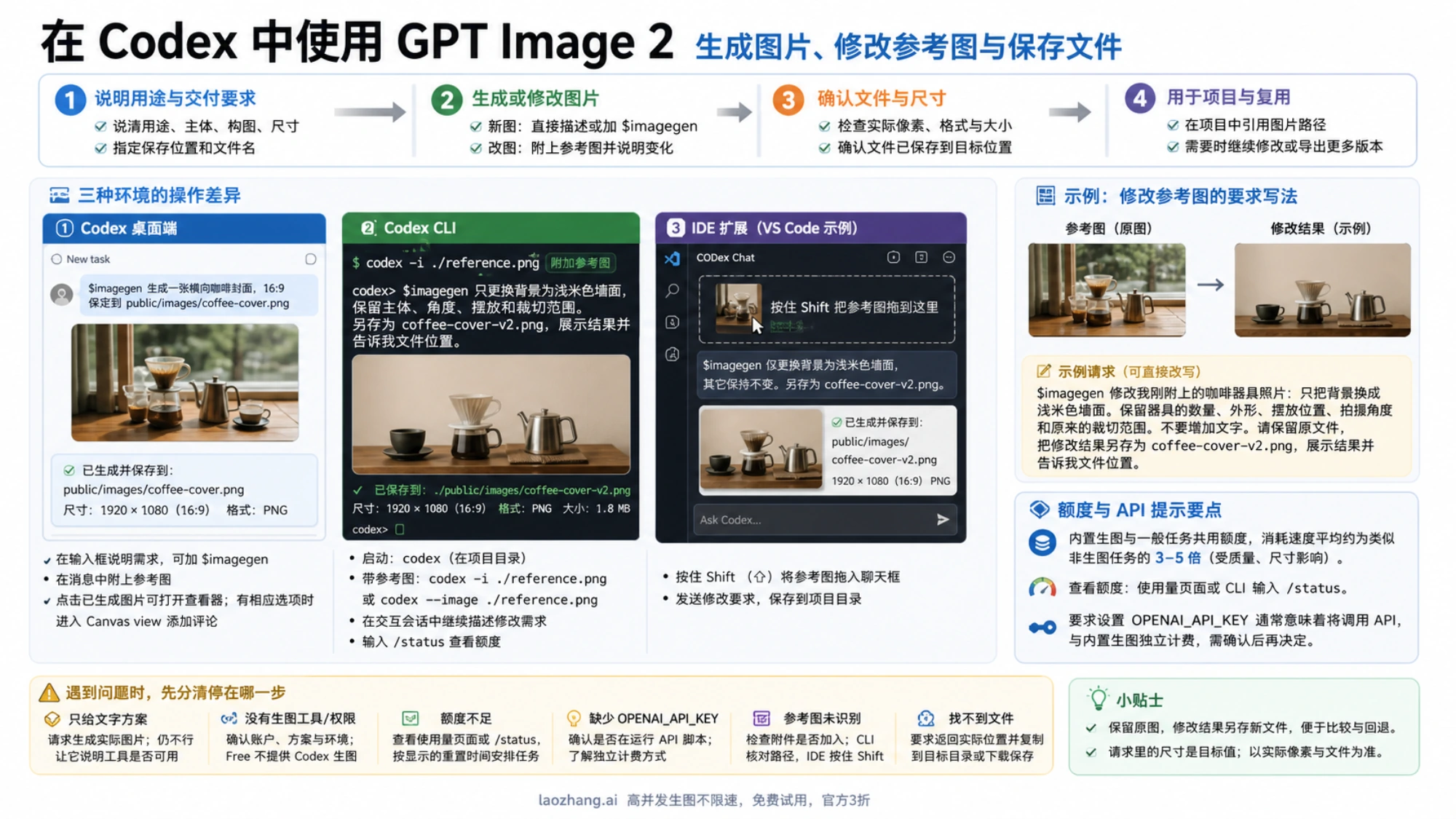Click the gauge icon beside 查看额度
Screen dimensions: 1456x819
[1042, 587]
